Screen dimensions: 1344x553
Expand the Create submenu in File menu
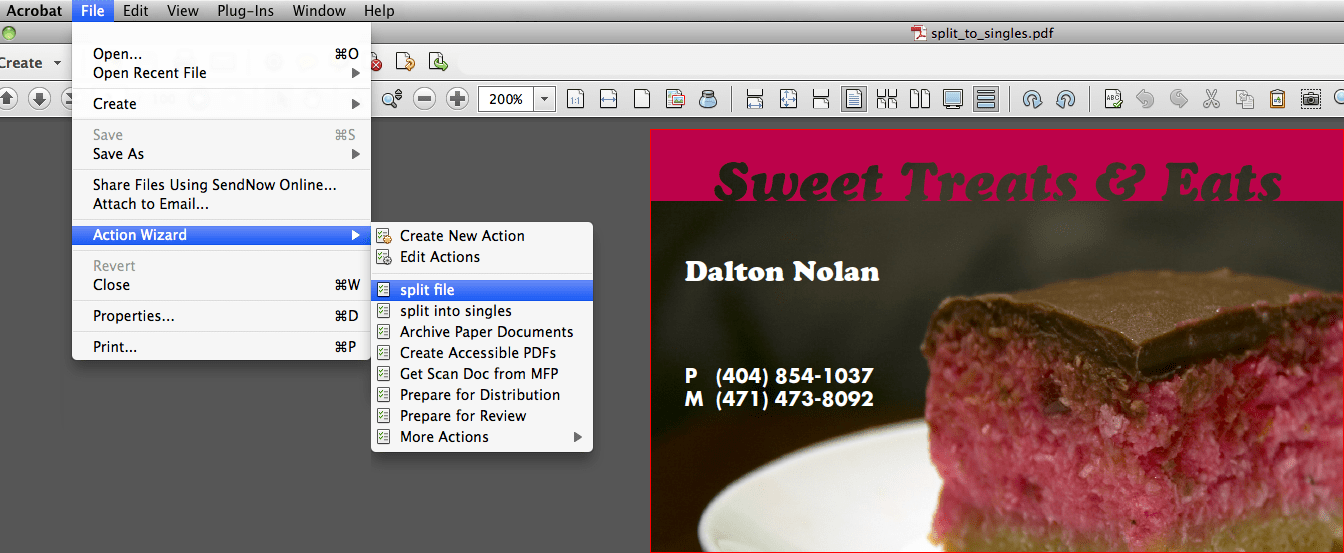click(x=221, y=104)
